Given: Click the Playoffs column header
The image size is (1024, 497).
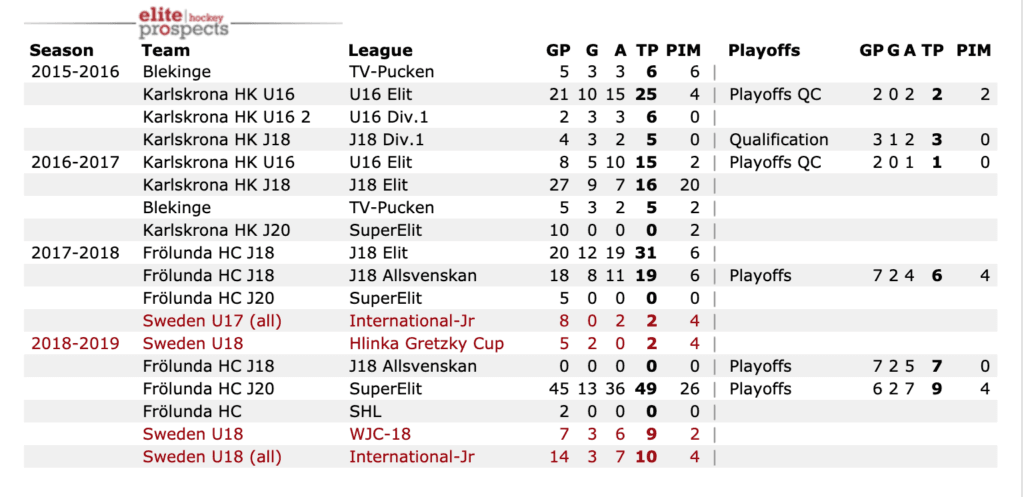Looking at the screenshot, I should tap(764, 51).
